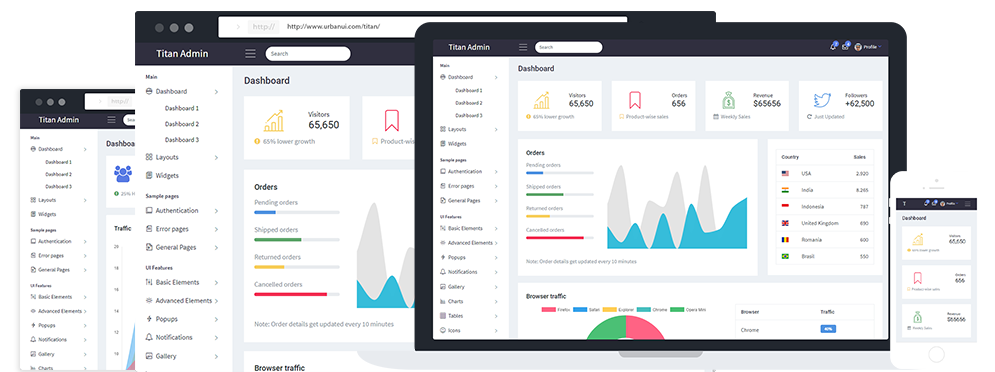Open the mail envelope icon in laptop screen header

(845, 47)
